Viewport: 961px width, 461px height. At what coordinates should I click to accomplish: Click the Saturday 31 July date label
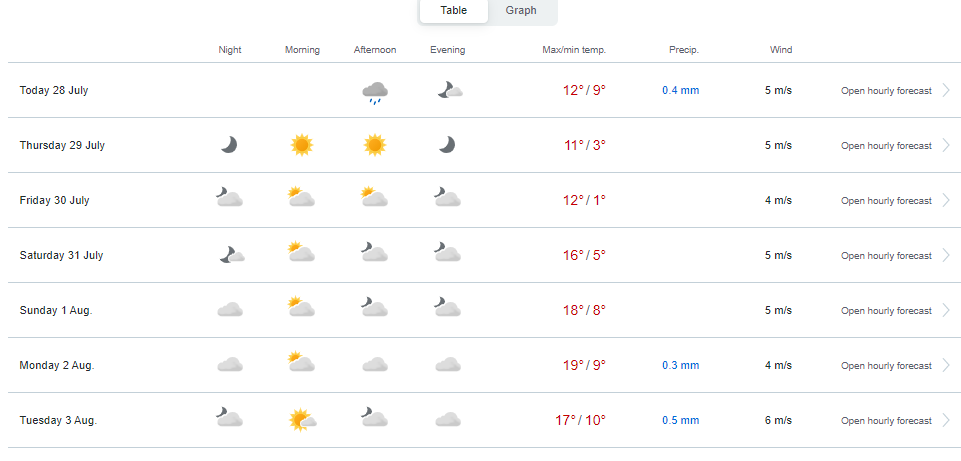[61, 255]
